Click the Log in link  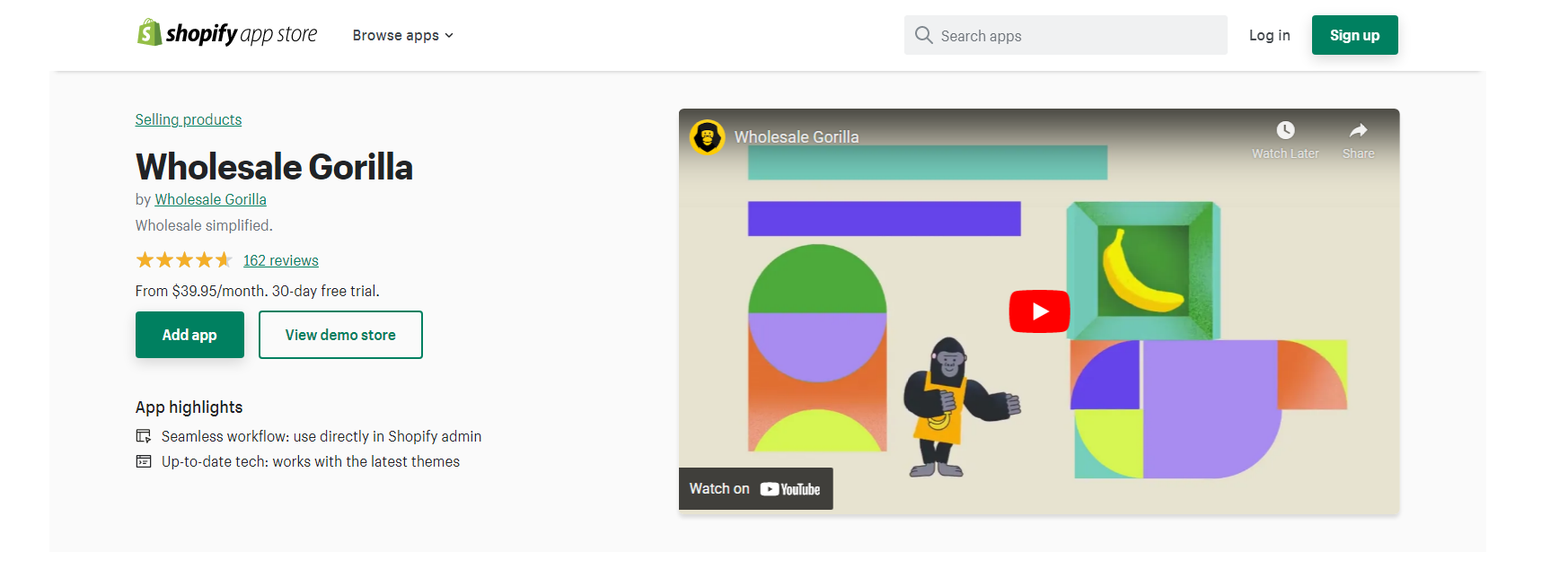pyautogui.click(x=1269, y=35)
